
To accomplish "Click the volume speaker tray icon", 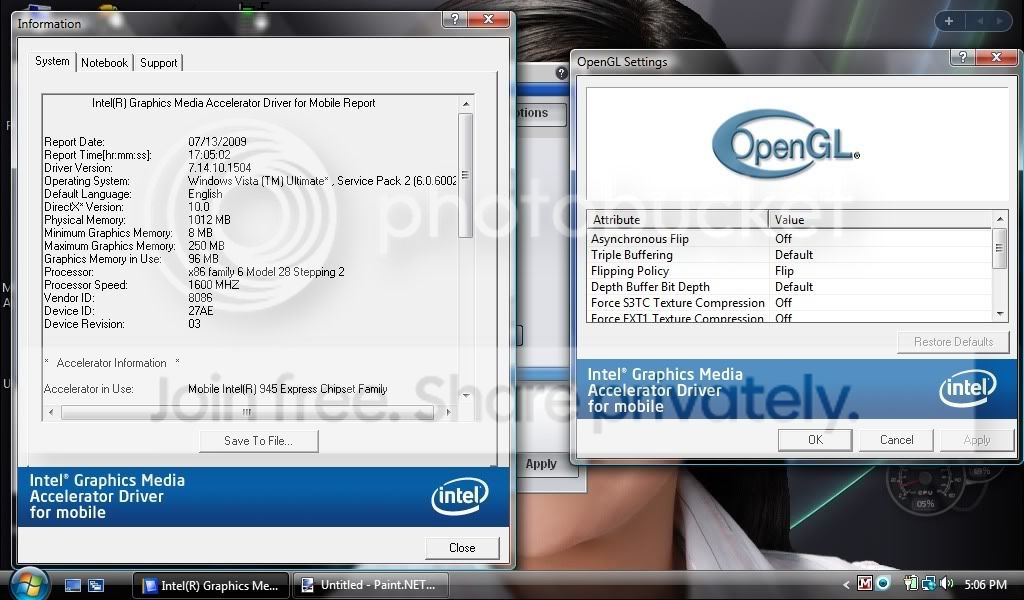I will 947,584.
